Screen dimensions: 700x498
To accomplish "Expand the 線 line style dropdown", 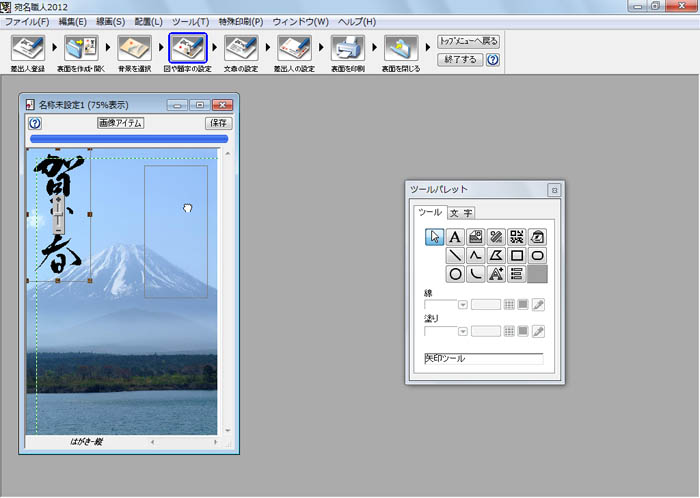I will [462, 304].
